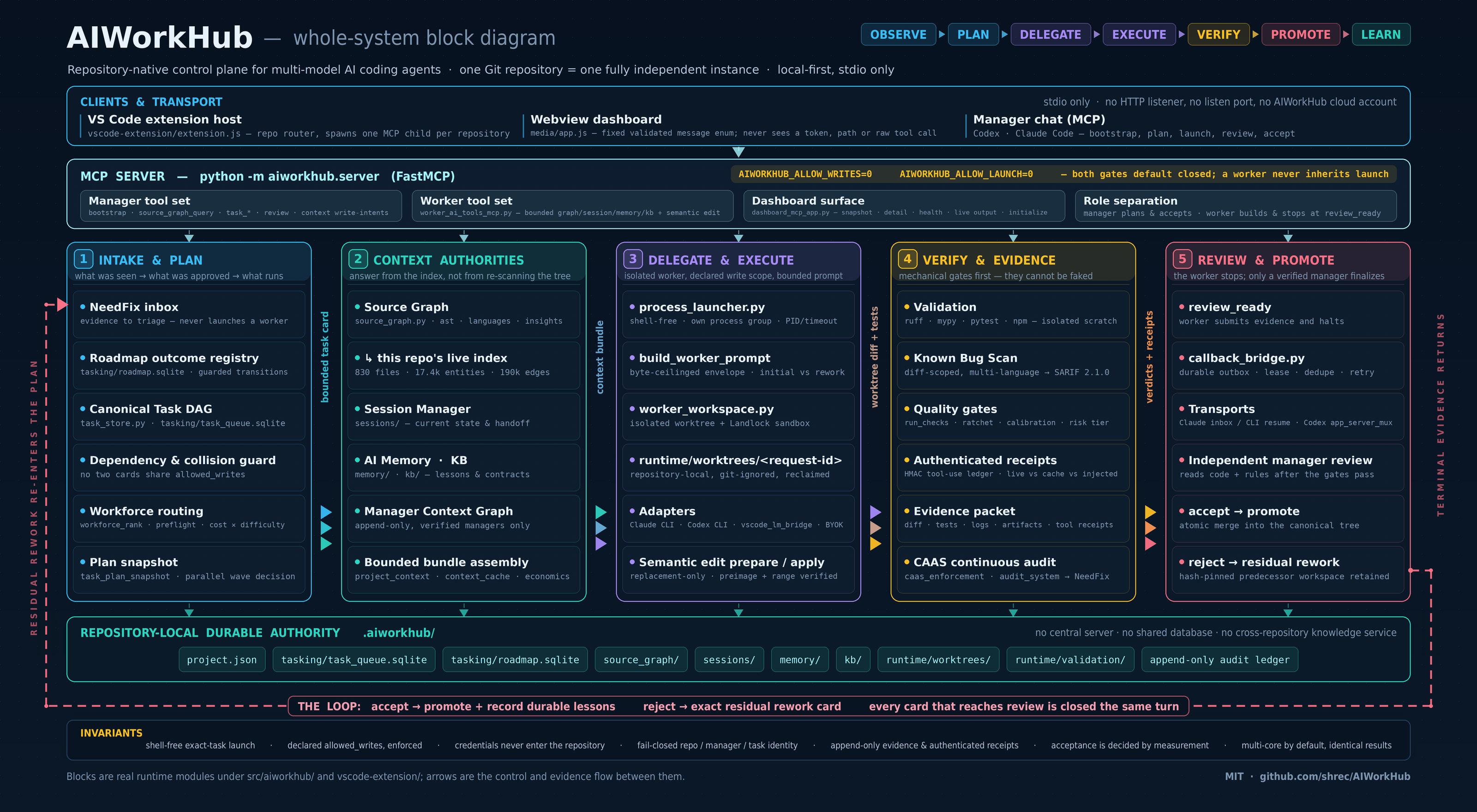This screenshot has height=812, width=1477.
Task: Select the Validation card
Action: click(1013, 314)
